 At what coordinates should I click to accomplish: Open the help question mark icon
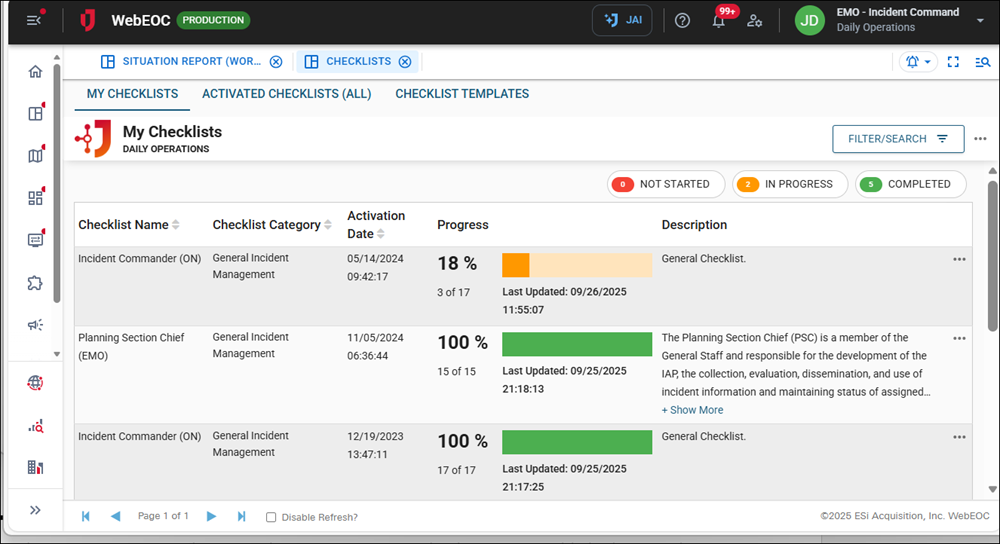point(683,20)
